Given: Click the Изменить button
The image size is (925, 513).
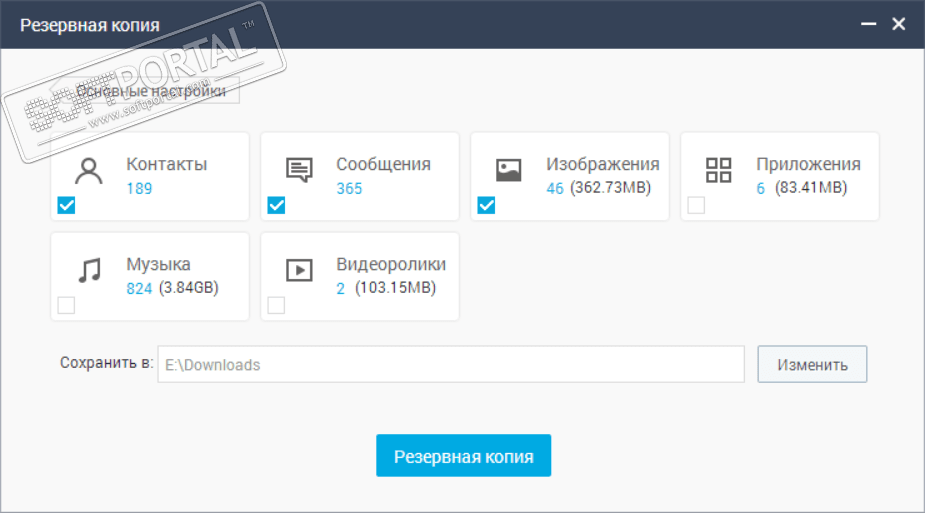Looking at the screenshot, I should point(812,364).
